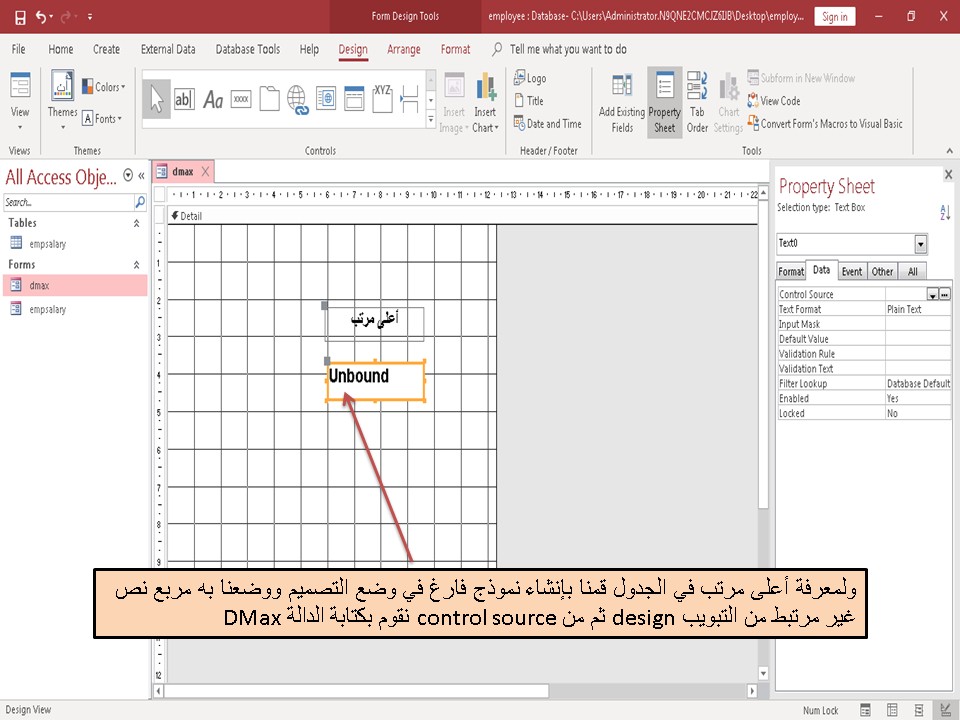Sort properties alphabetically in Property Sheet
960x720 pixels.
[x=945, y=212]
